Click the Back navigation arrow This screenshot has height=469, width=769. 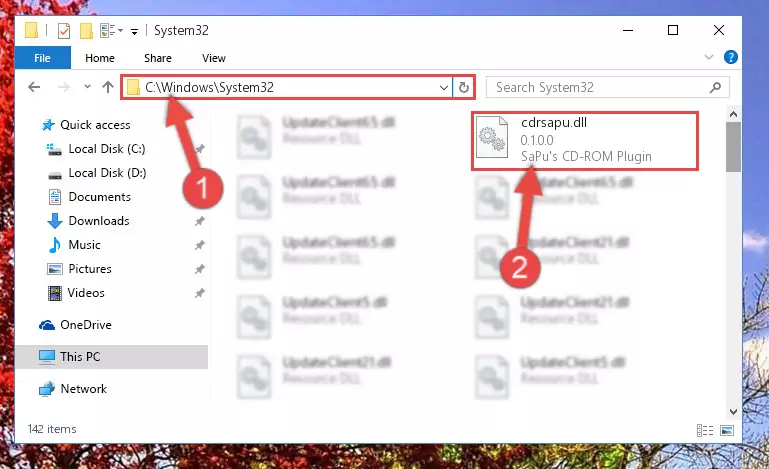click(x=34, y=87)
